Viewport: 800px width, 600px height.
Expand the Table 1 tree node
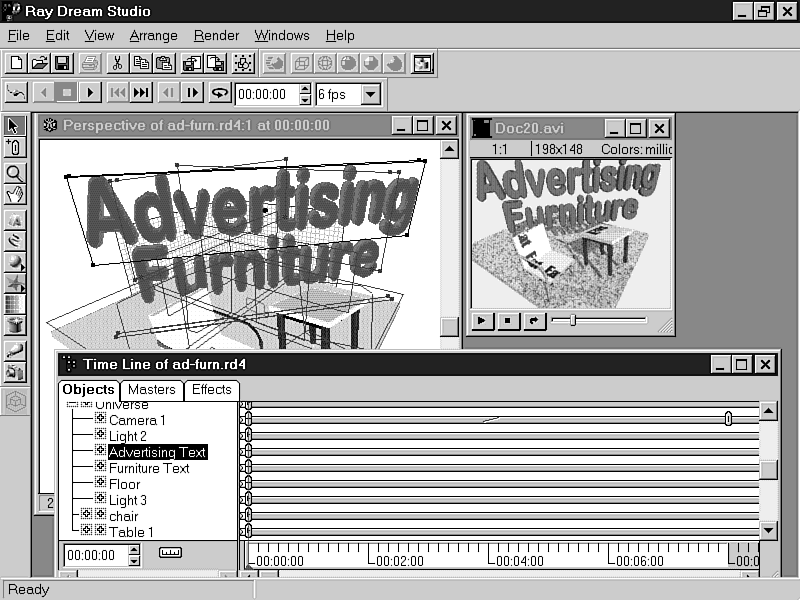coord(86,531)
